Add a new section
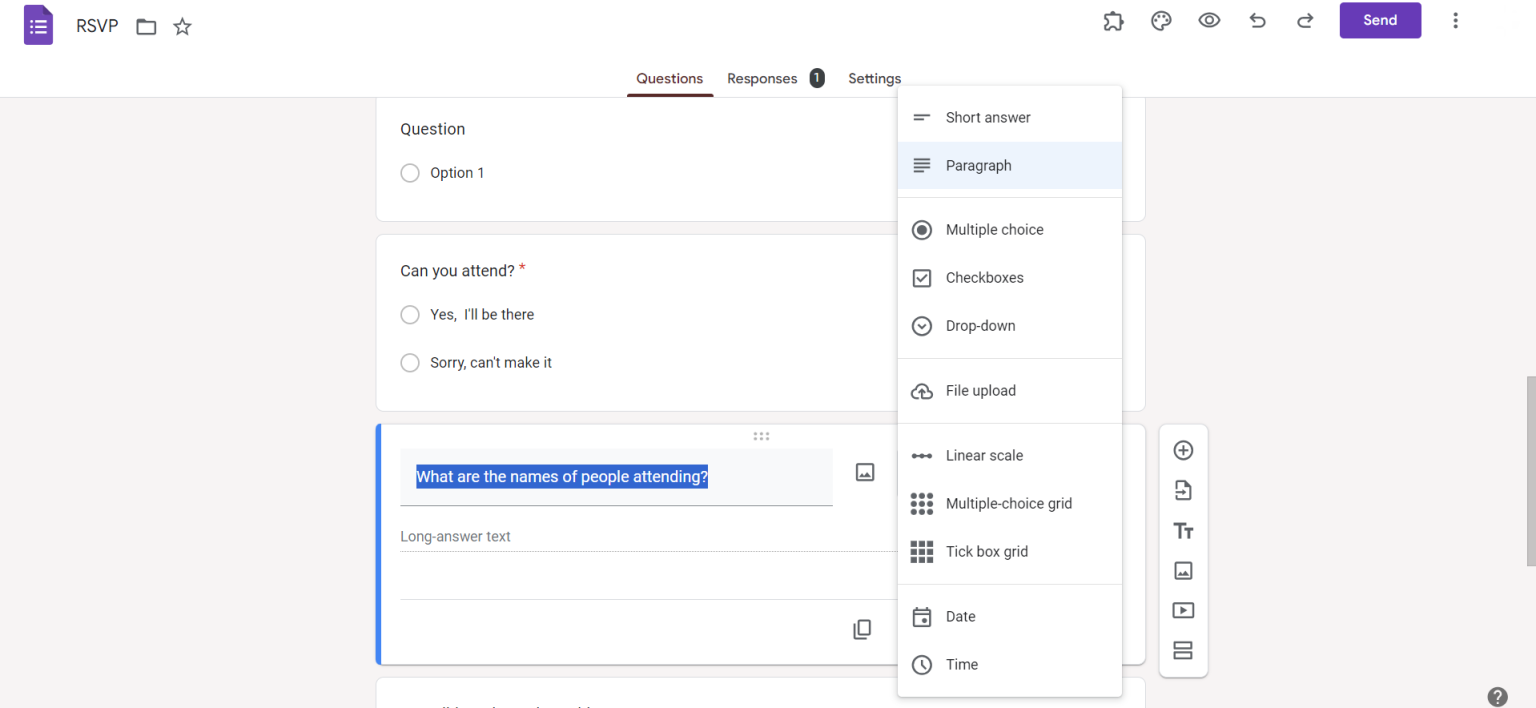This screenshot has width=1536, height=708. (1183, 651)
